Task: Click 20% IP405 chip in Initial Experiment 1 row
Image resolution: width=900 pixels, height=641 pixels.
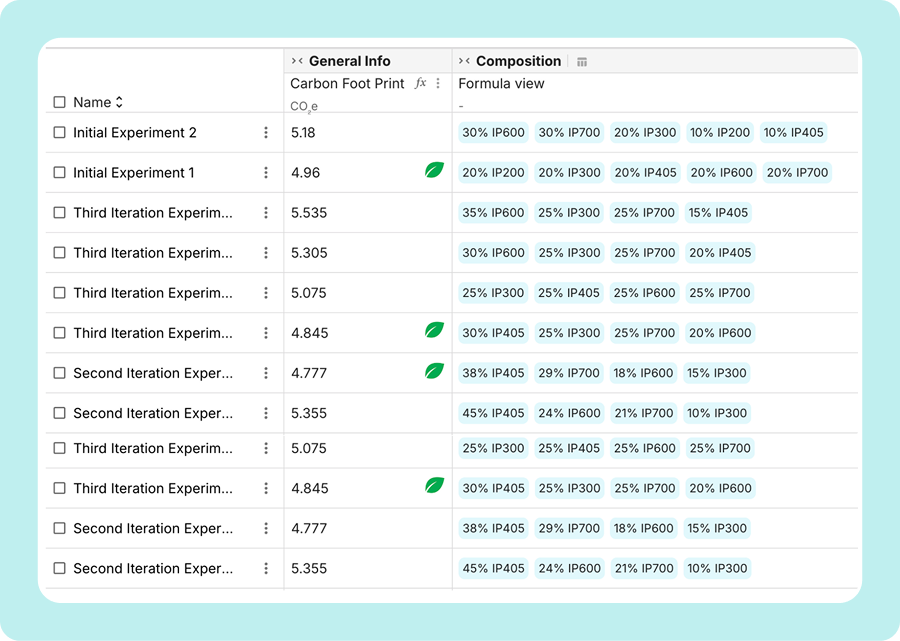Action: click(x=645, y=173)
